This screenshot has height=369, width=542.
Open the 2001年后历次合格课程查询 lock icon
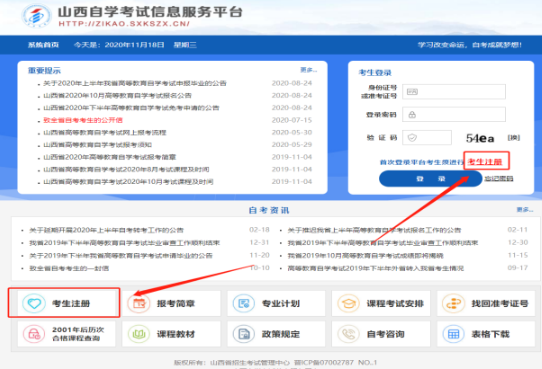tap(34, 334)
